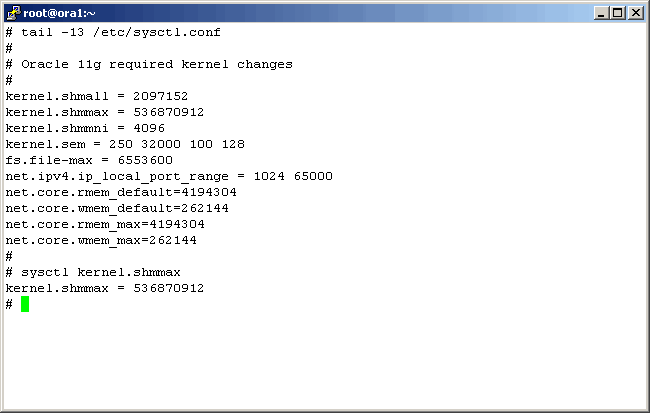Close the root@ora1 terminal window
The width and height of the screenshot is (650, 413).
pyautogui.click(x=635, y=13)
